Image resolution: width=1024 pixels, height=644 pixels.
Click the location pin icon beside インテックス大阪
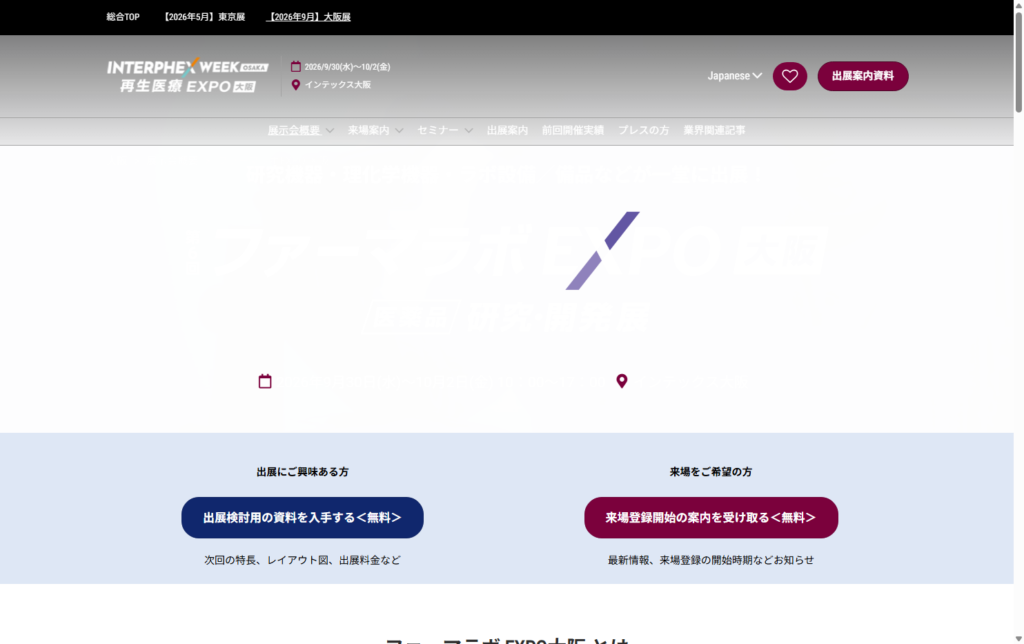295,84
